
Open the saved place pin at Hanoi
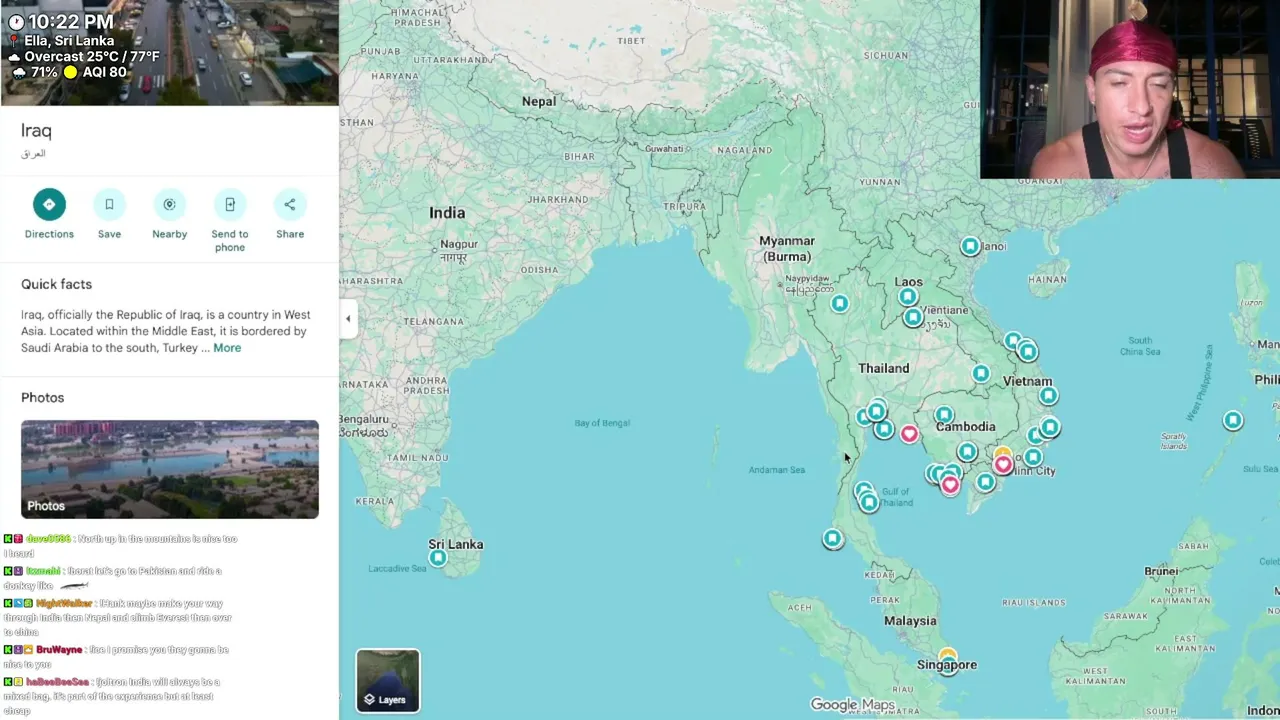click(x=970, y=246)
